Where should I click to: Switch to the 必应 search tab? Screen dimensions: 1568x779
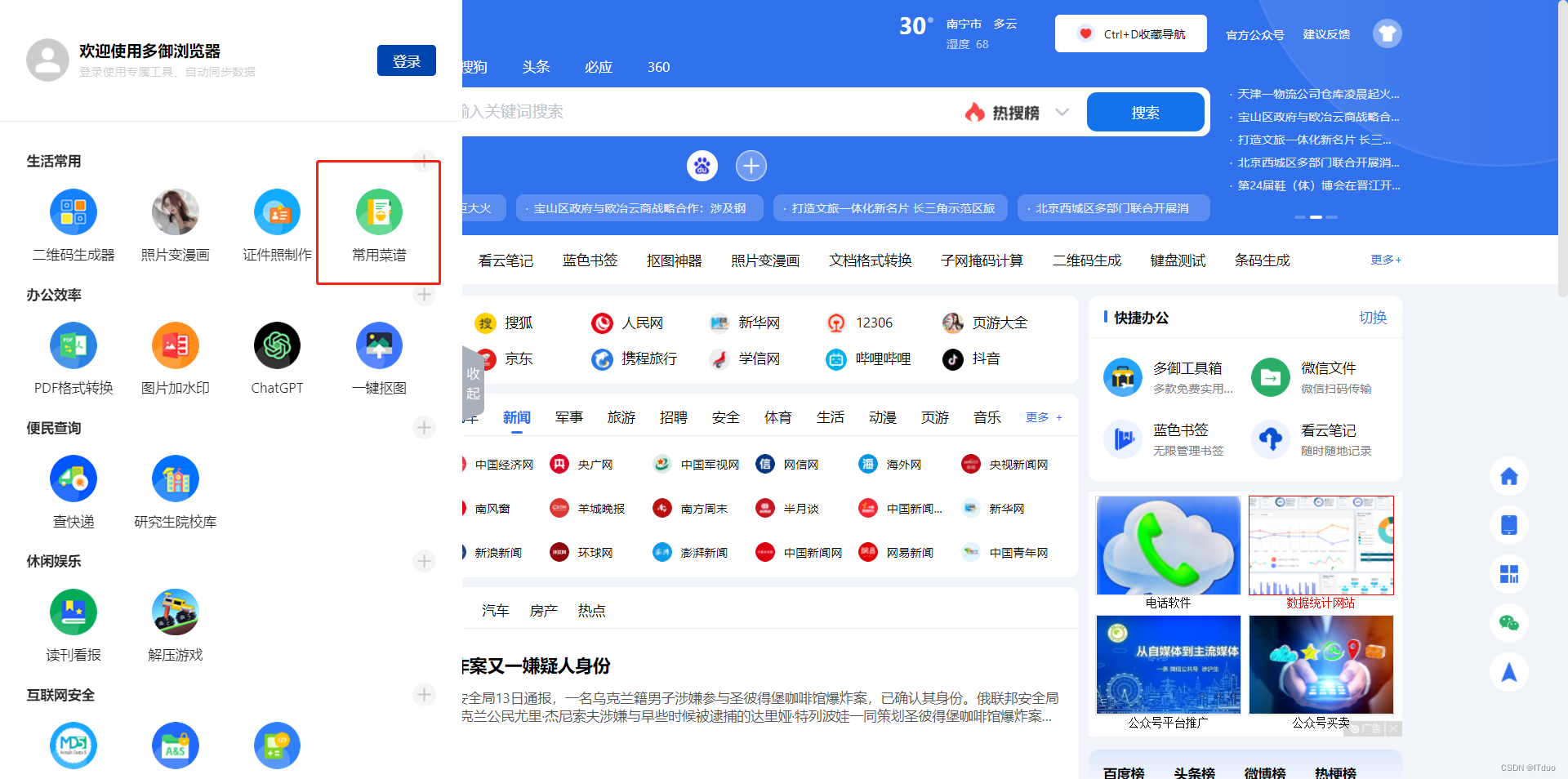click(599, 67)
